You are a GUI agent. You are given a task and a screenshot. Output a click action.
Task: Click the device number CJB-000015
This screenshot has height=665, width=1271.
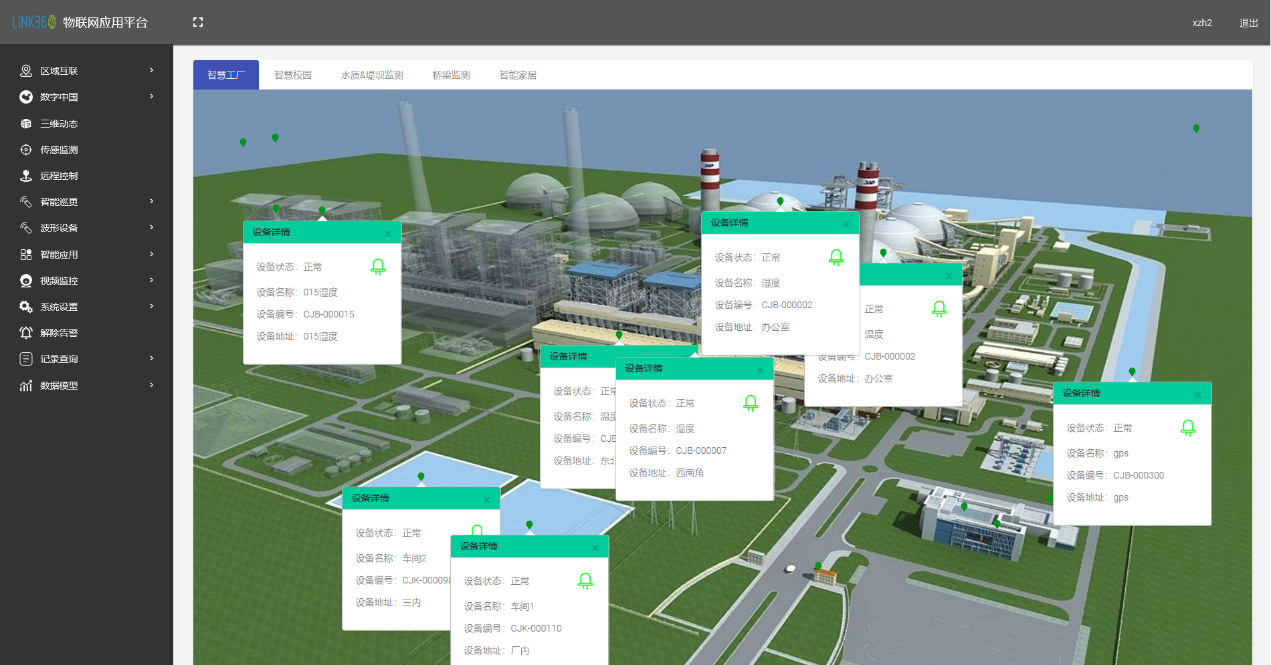point(329,314)
